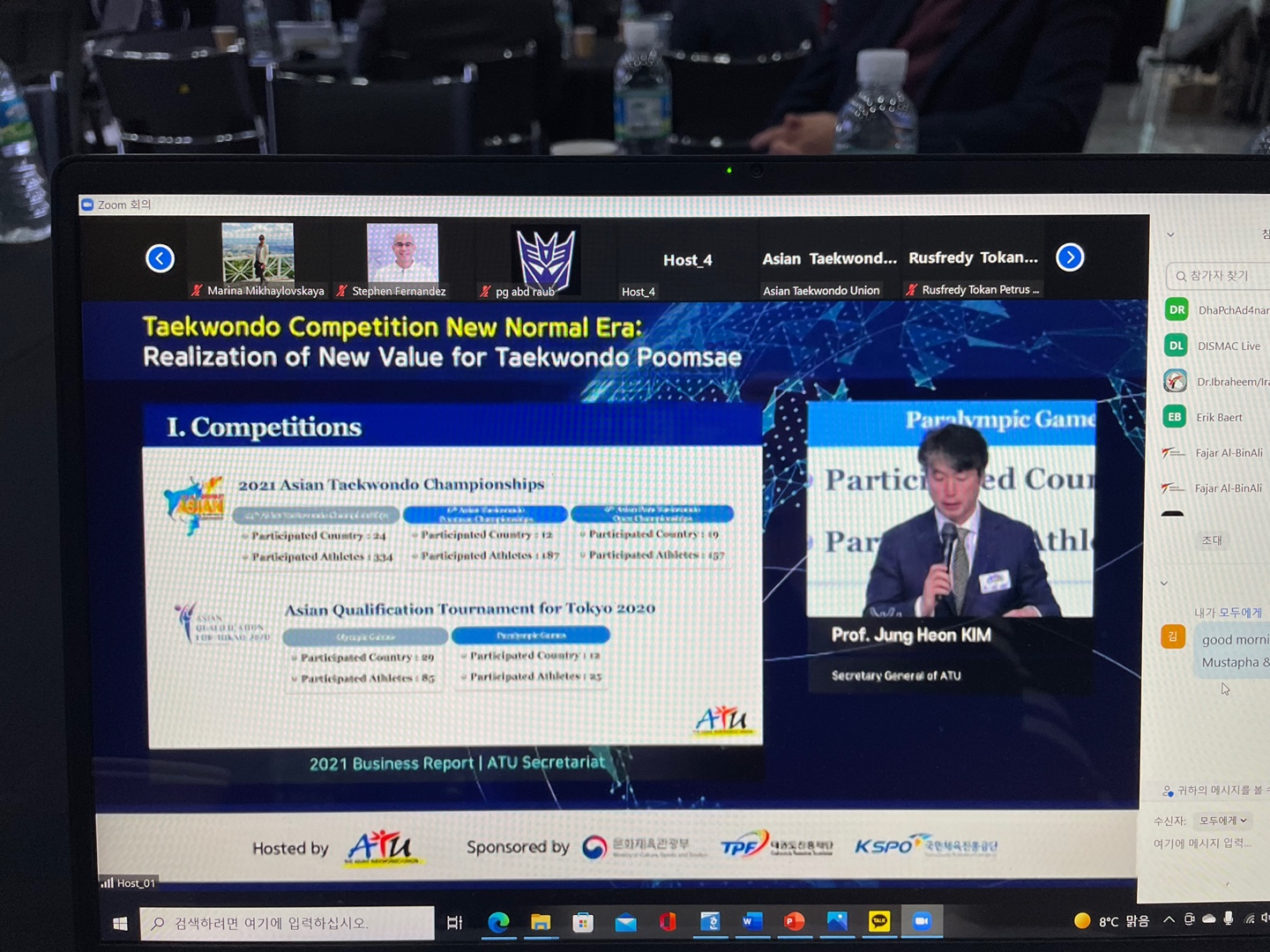Select the DR avatar for DhaPchAd4nar

coord(1177,309)
